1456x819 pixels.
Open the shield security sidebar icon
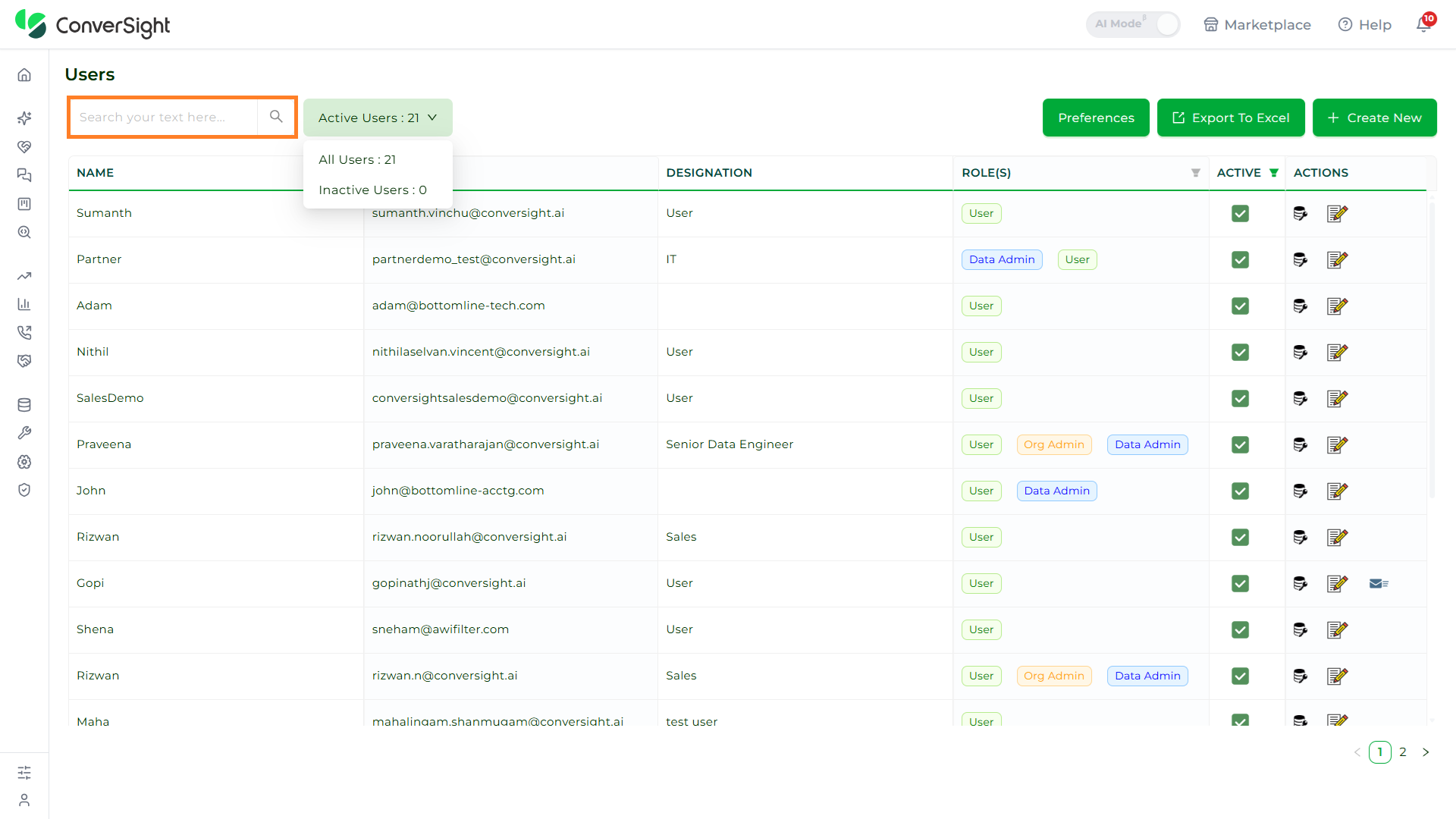click(24, 490)
